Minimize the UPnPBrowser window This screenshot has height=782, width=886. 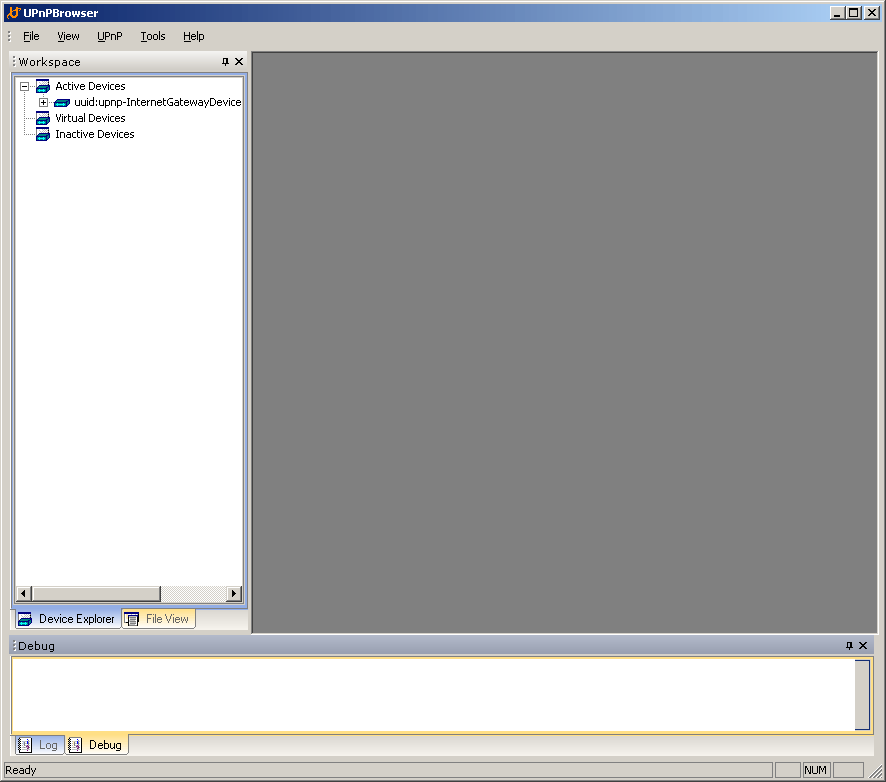(x=837, y=12)
